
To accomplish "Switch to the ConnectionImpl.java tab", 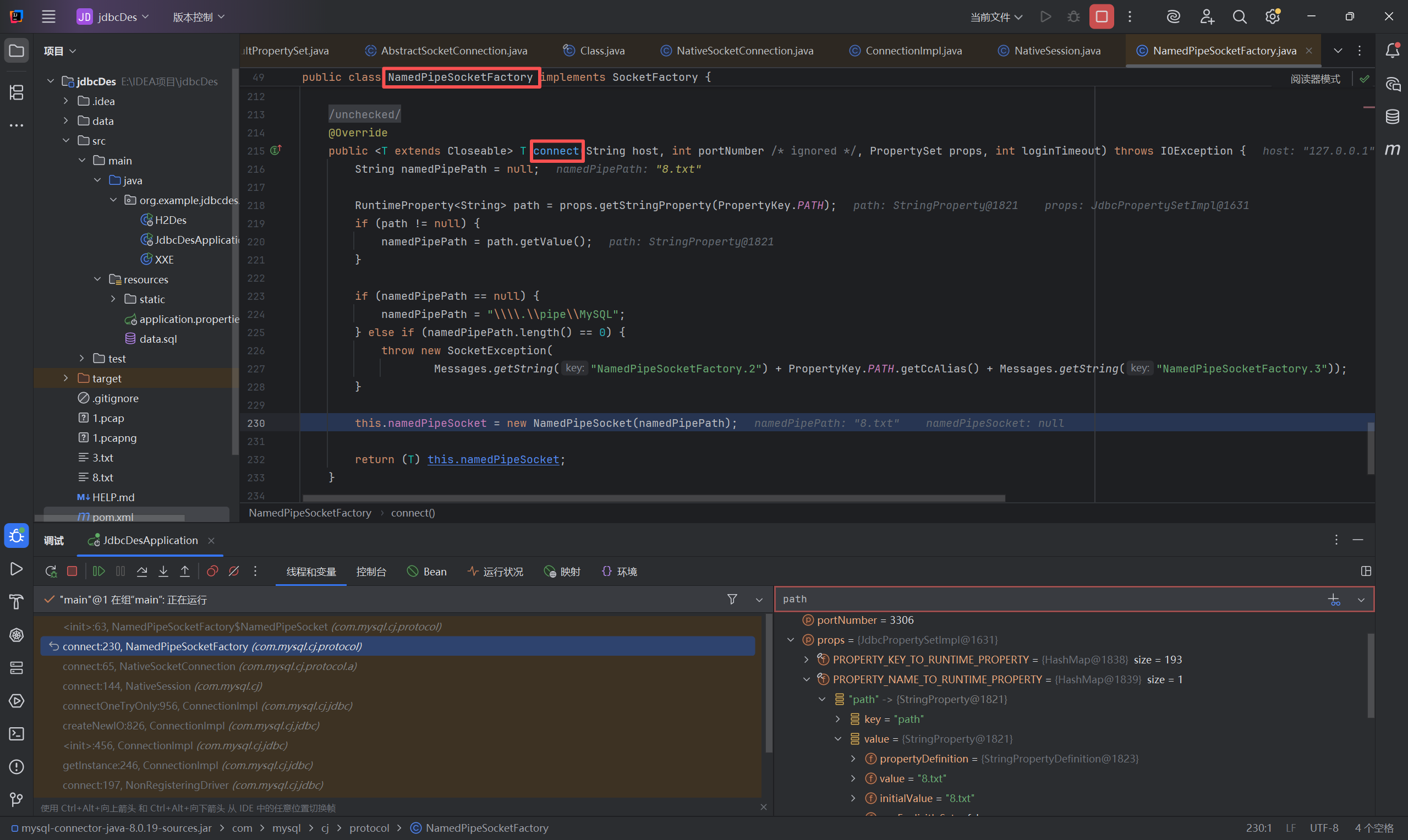I will point(913,51).
